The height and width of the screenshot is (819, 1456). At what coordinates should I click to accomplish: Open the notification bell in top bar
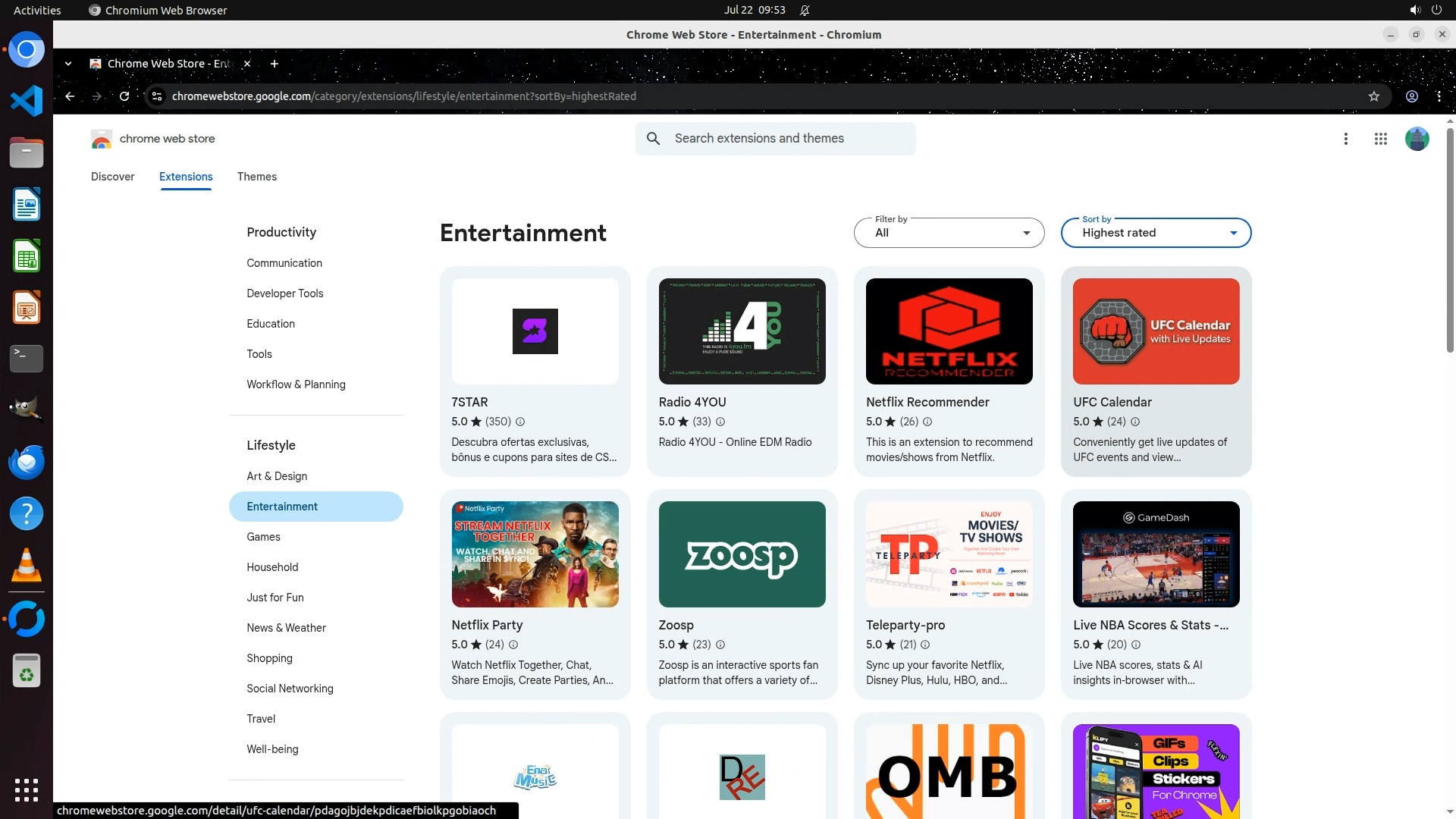pyautogui.click(x=805, y=10)
